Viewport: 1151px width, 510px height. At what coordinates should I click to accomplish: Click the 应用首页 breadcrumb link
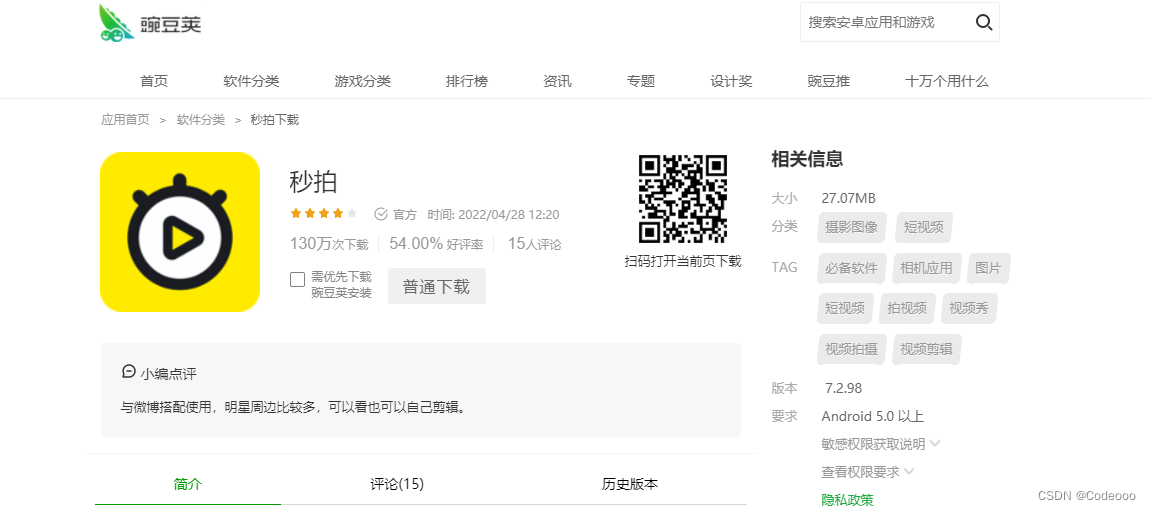[x=126, y=120]
